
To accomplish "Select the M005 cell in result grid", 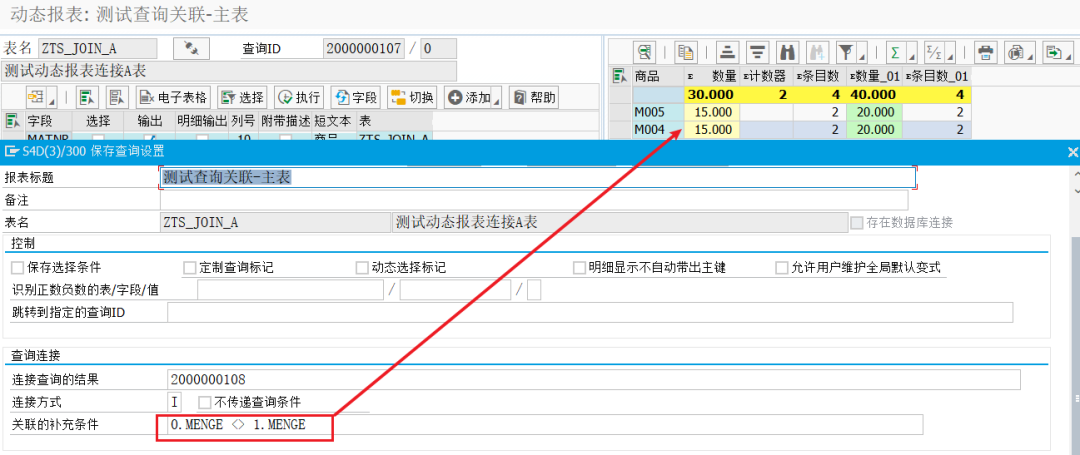I will [658, 112].
